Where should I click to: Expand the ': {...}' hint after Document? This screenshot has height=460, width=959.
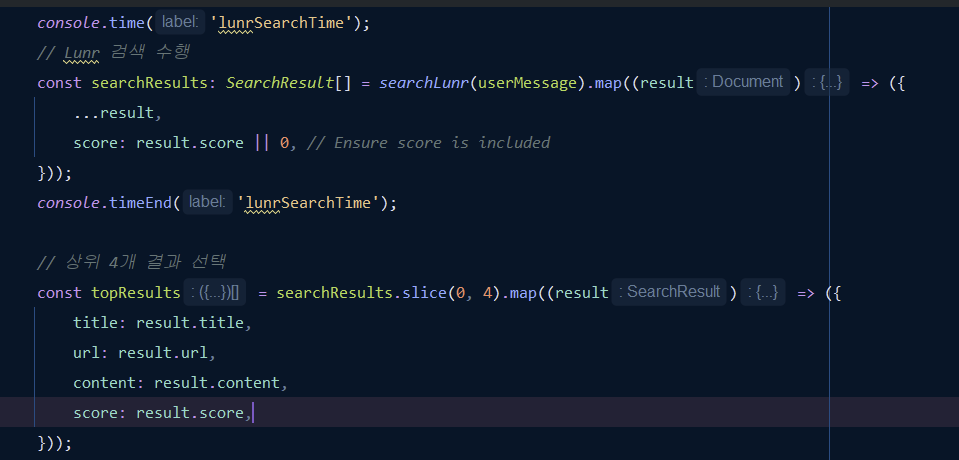[827, 82]
